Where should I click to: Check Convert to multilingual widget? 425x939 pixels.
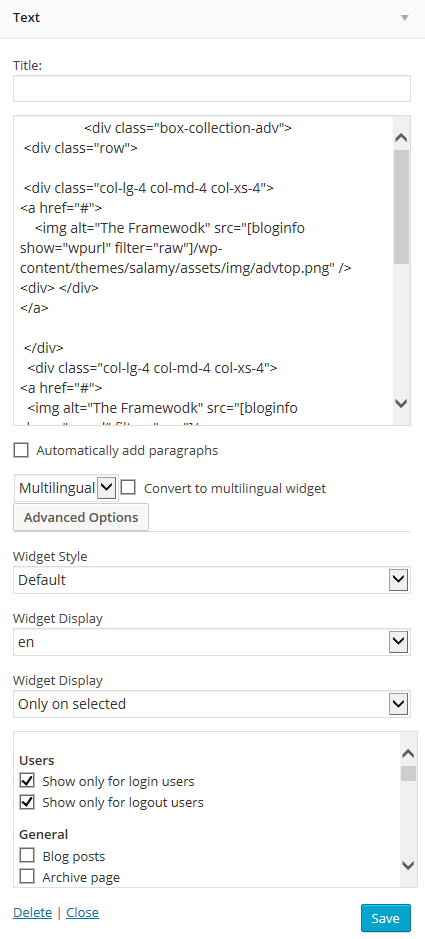click(x=128, y=487)
